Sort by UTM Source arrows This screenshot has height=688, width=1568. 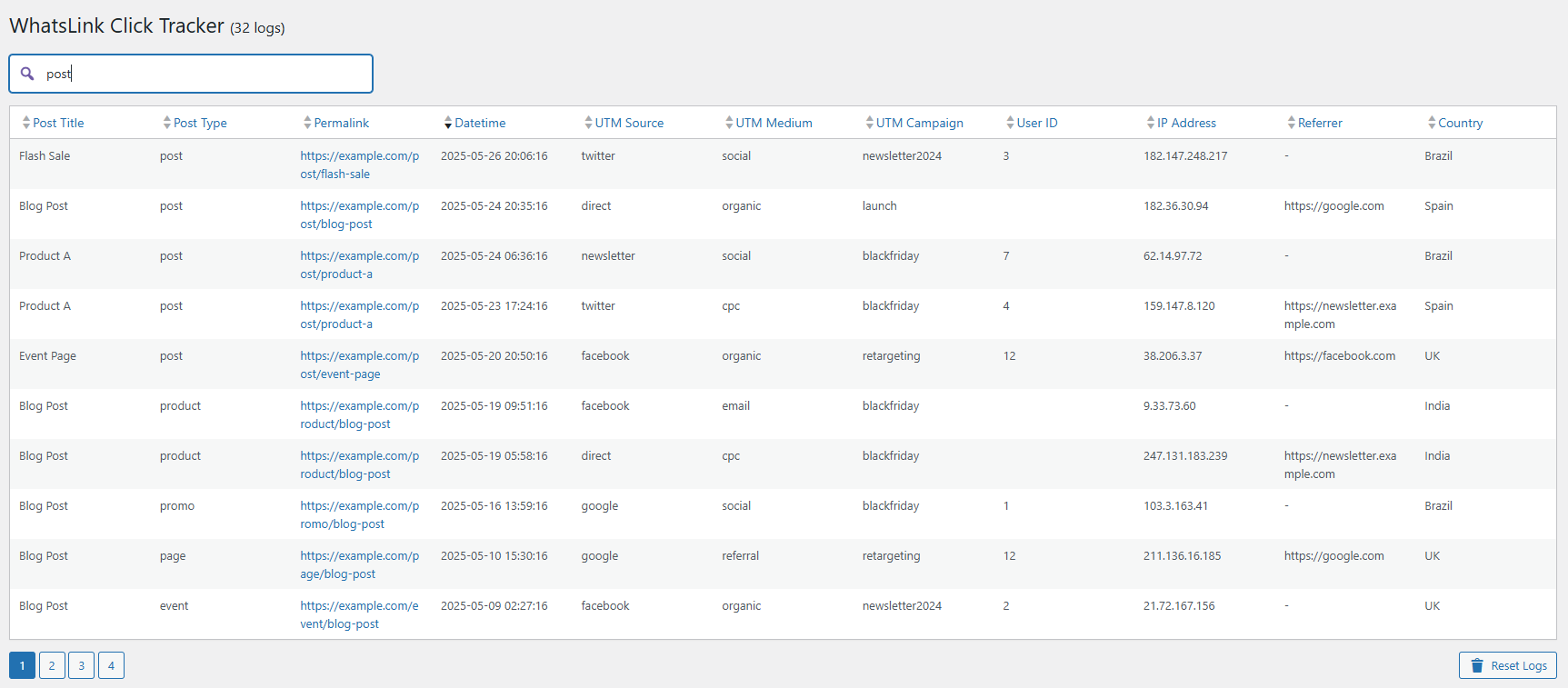click(x=588, y=123)
